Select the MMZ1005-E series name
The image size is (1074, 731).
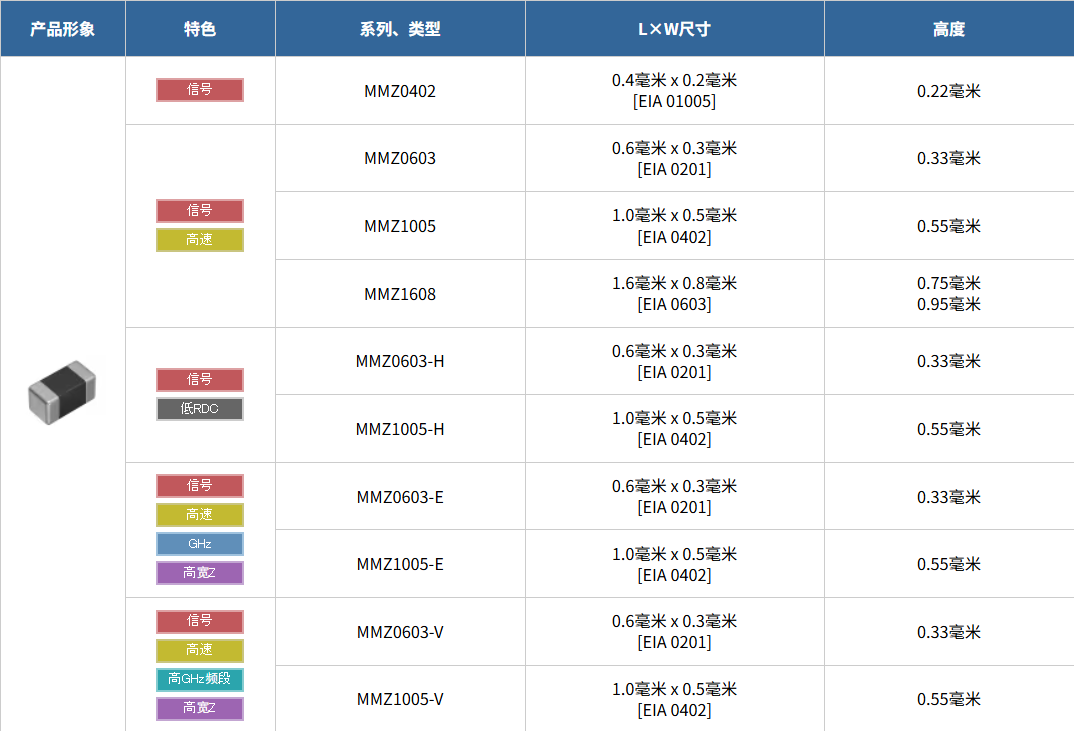point(400,564)
